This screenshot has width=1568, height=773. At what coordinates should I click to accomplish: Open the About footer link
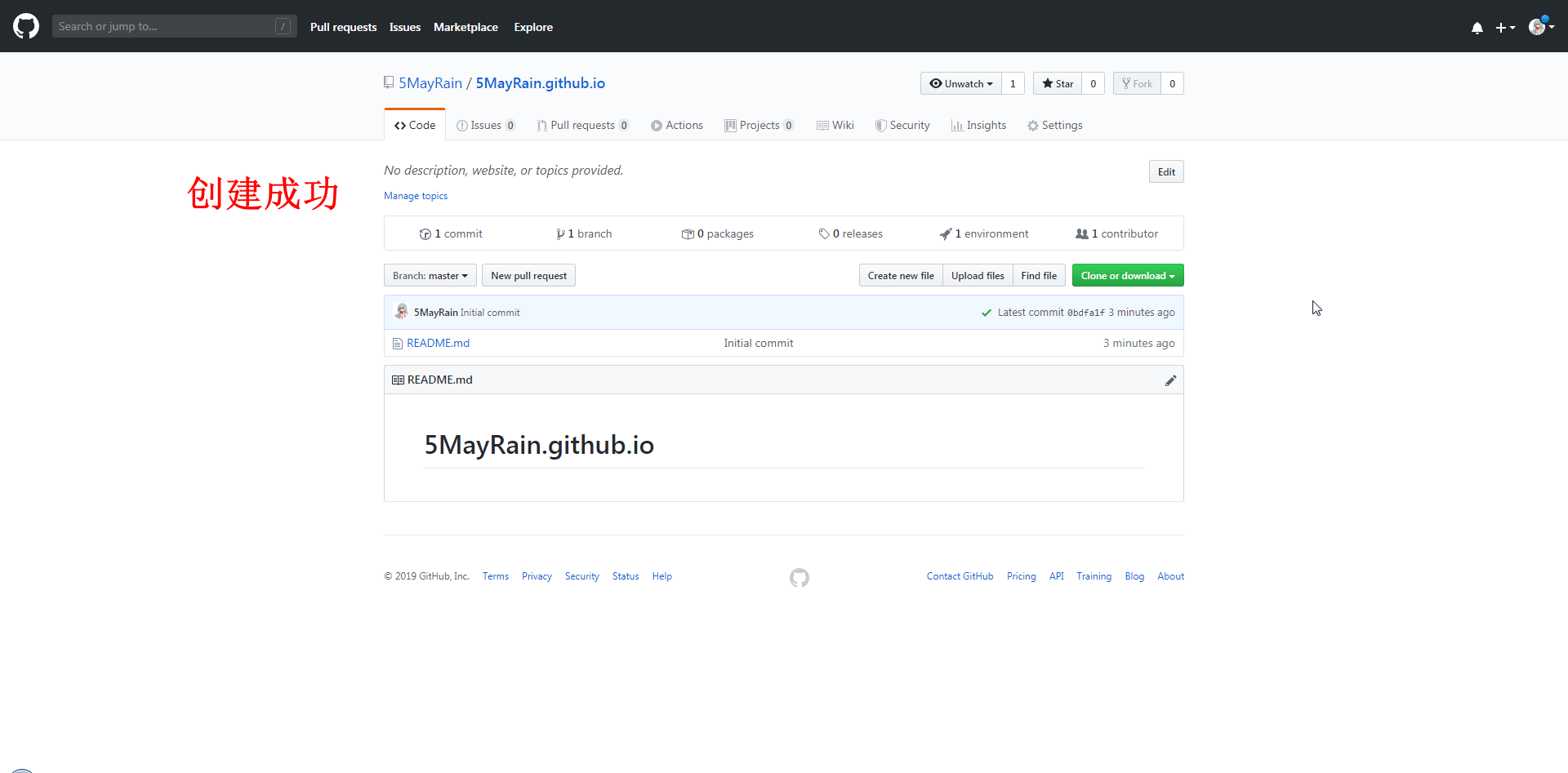click(x=1170, y=576)
